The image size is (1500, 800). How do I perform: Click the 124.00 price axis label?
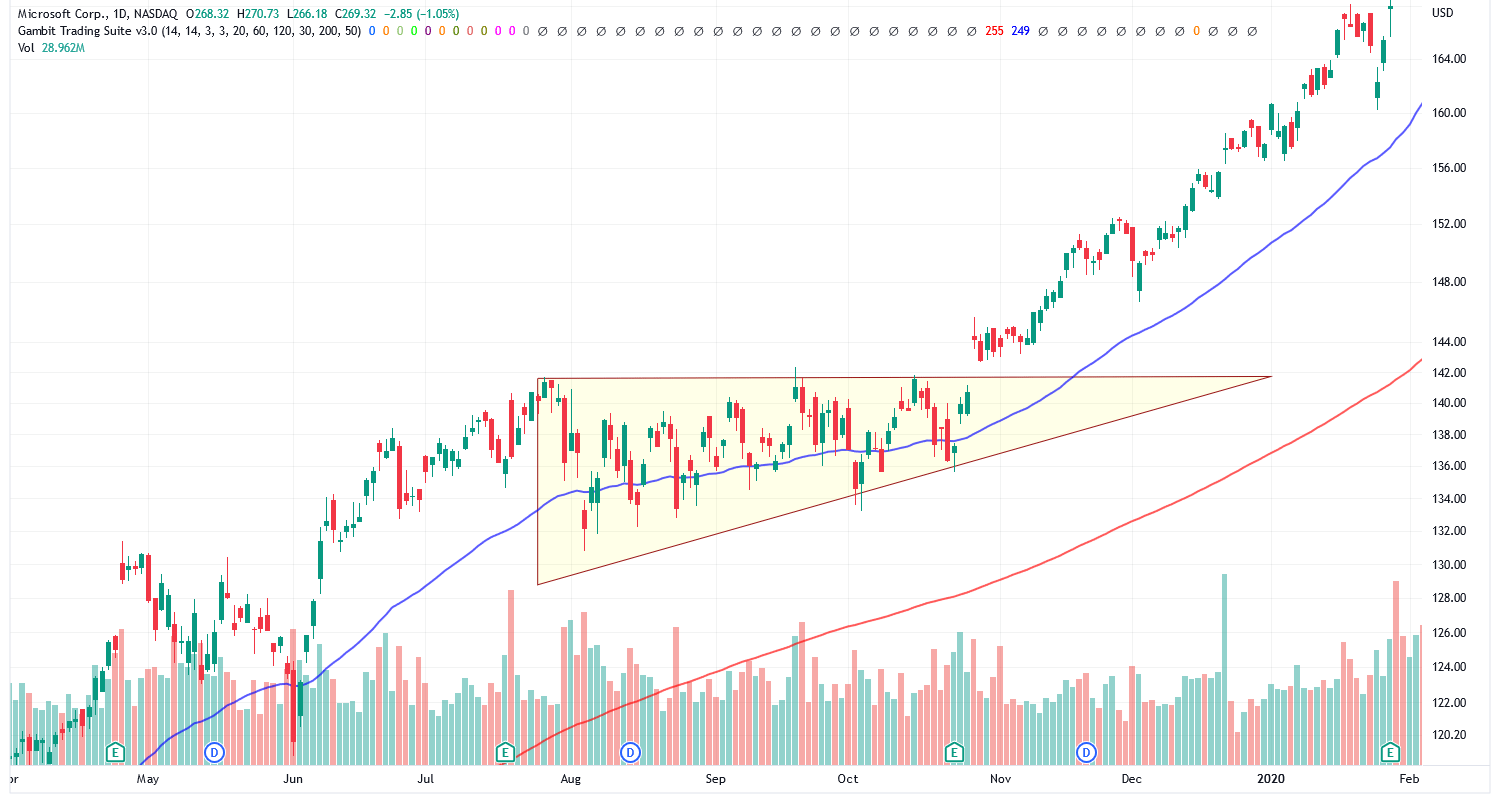tap(1449, 667)
